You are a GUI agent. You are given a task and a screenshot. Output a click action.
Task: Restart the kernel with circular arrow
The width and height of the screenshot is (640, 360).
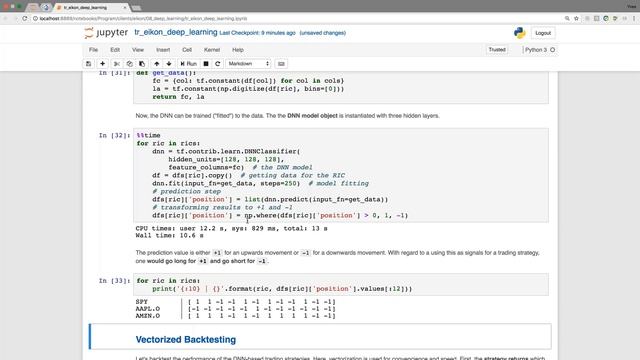pyautogui.click(x=218, y=64)
